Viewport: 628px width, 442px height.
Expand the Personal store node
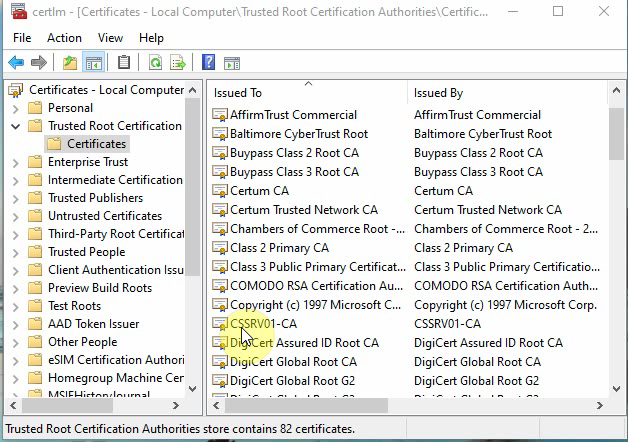(15, 108)
